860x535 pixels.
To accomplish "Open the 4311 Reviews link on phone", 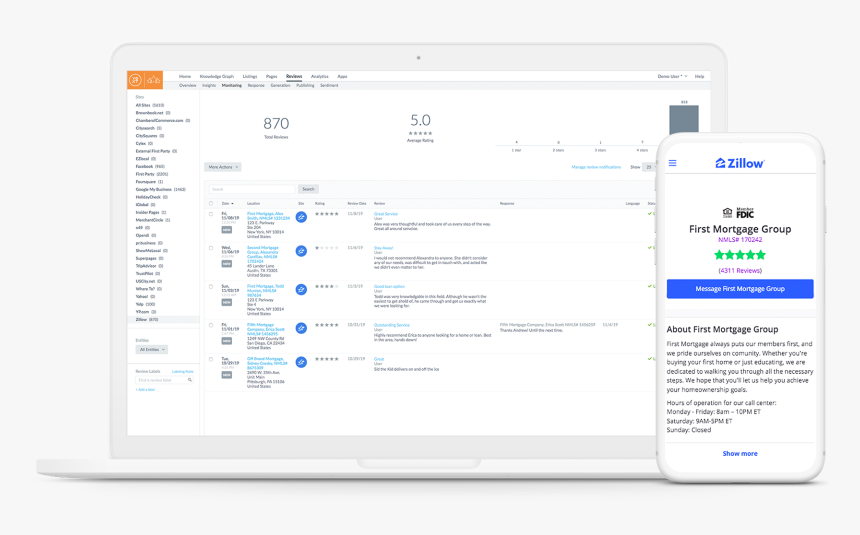I will click(x=740, y=271).
